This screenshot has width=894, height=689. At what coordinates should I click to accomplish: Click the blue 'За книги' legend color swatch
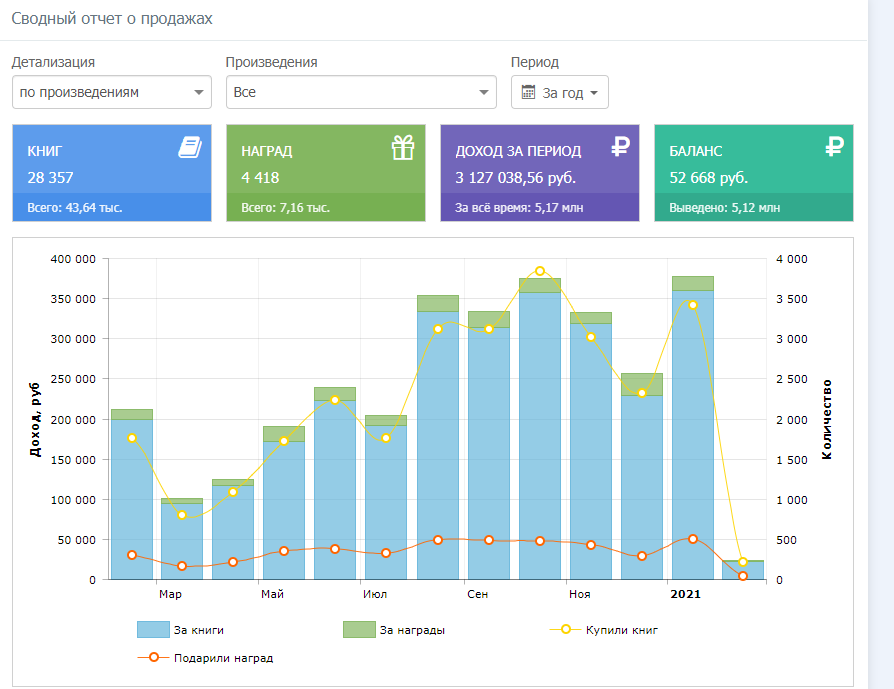click(153, 630)
